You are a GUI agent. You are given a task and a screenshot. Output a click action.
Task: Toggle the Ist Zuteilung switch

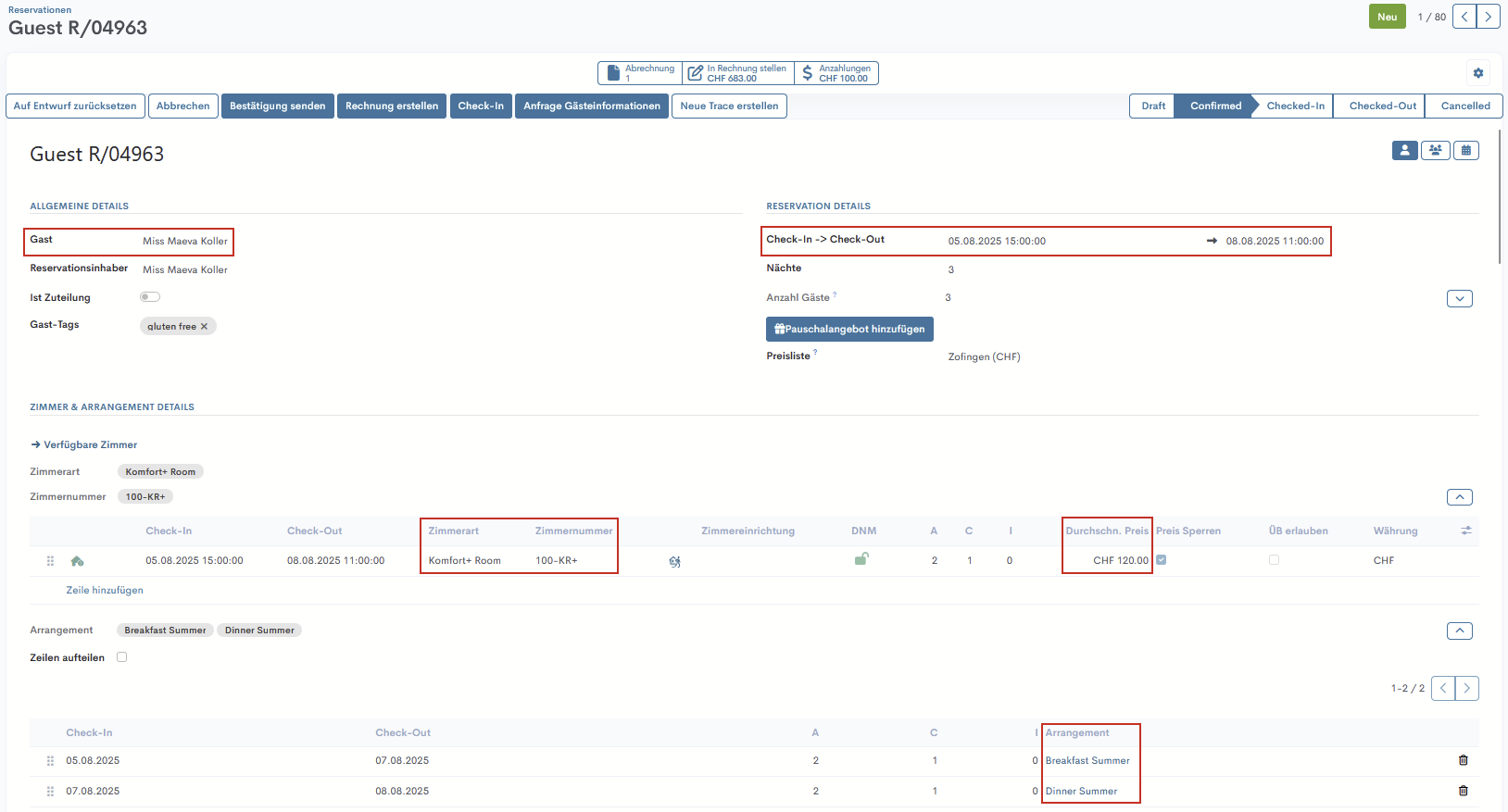pyautogui.click(x=150, y=297)
